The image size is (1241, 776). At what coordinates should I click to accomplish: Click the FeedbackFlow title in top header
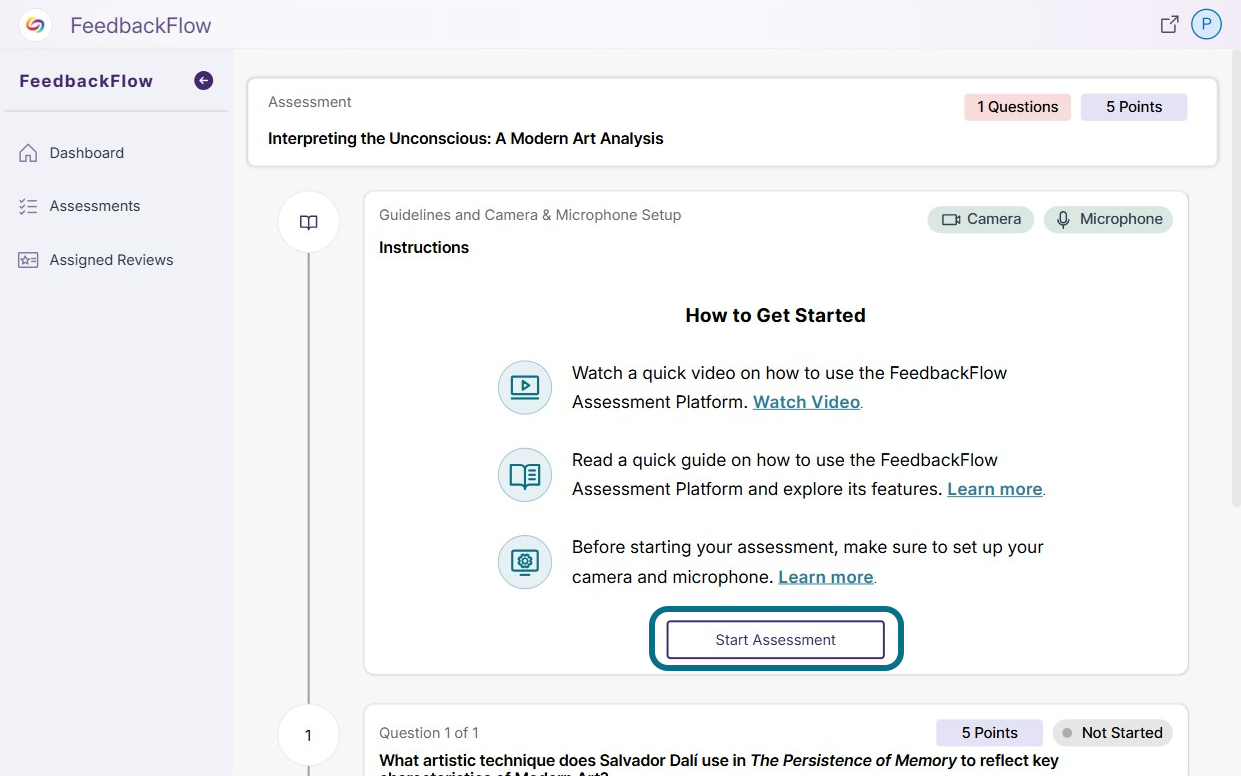click(141, 26)
